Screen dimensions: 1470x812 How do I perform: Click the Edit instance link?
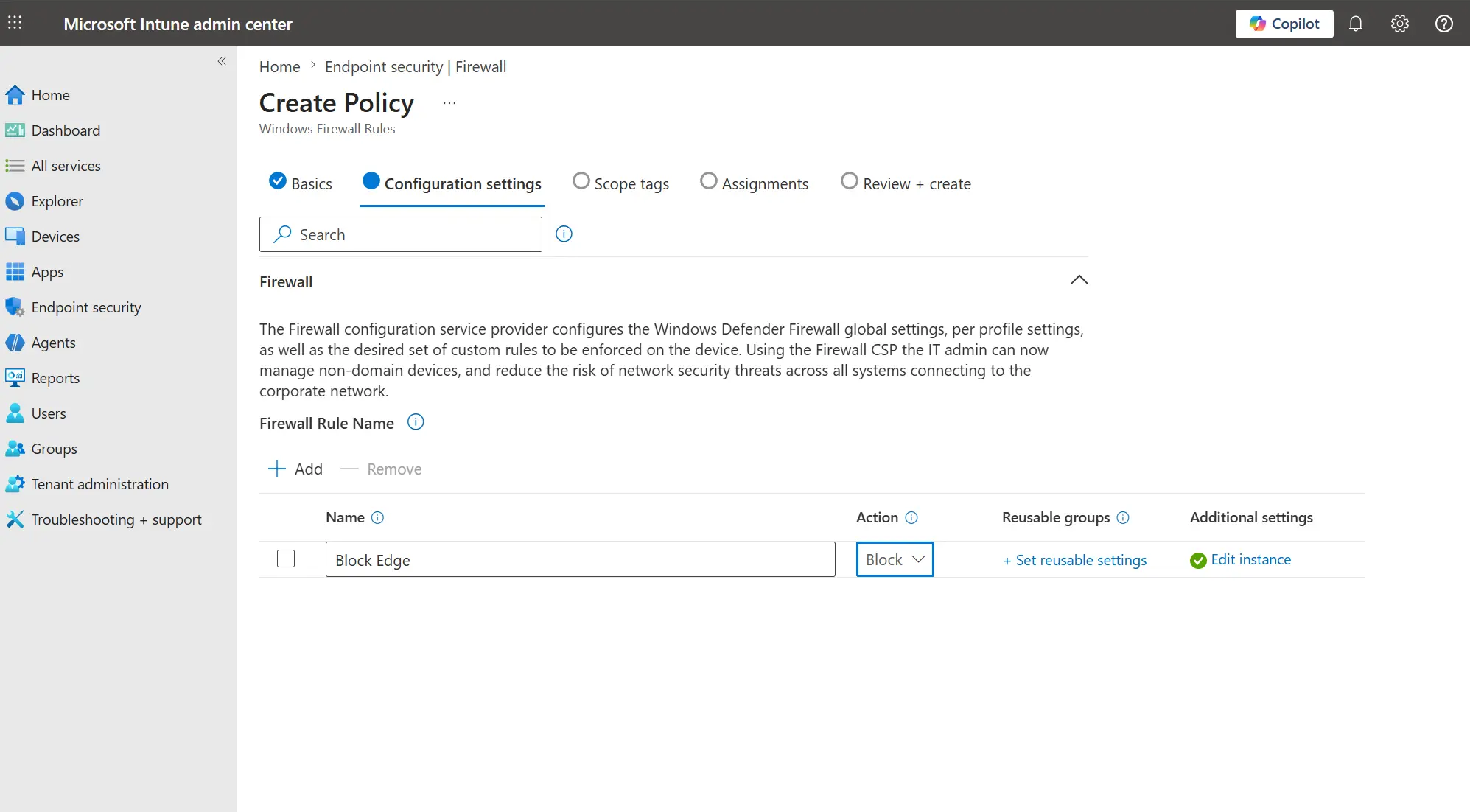1250,559
